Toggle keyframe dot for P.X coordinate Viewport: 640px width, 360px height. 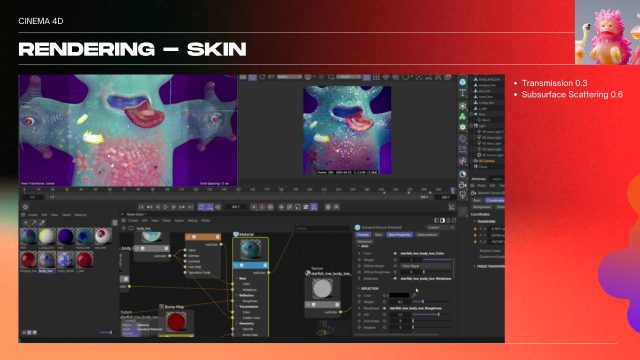475,229
